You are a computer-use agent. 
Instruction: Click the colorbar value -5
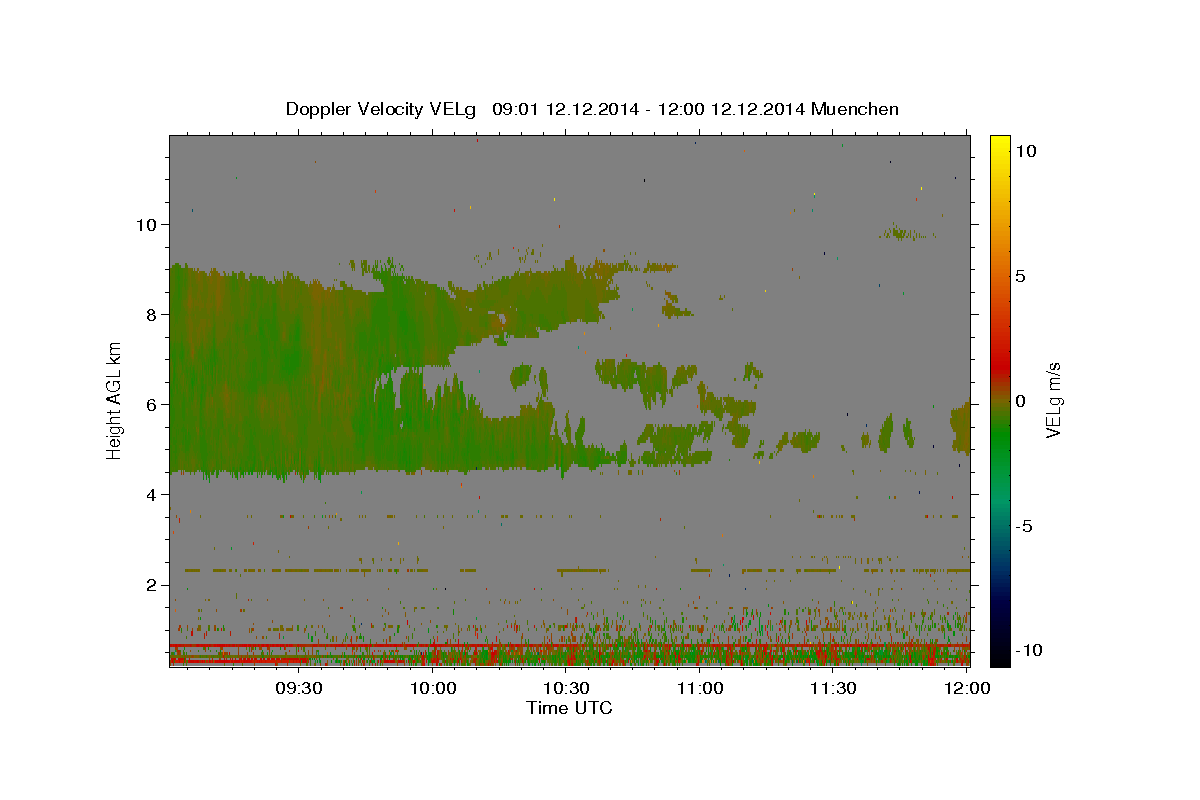(x=1025, y=526)
